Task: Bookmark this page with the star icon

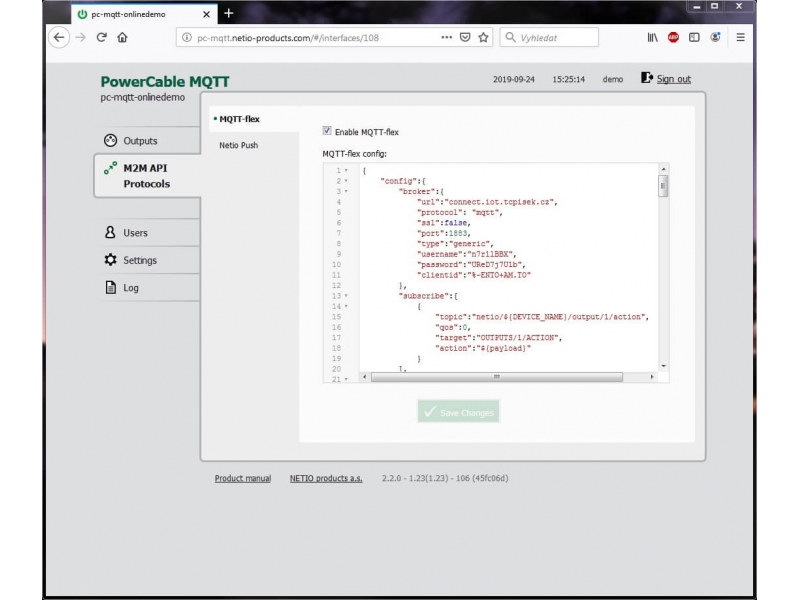Action: click(483, 37)
